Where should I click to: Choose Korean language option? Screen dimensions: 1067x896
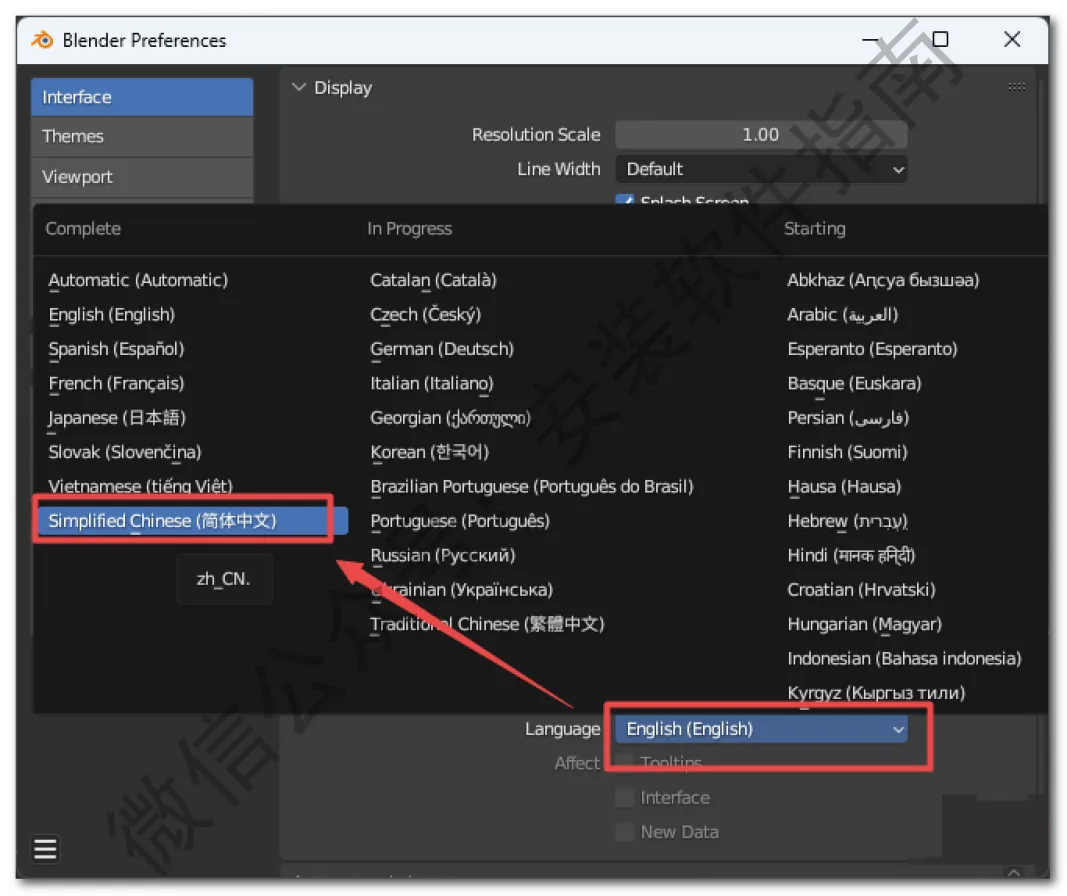[x=429, y=452]
